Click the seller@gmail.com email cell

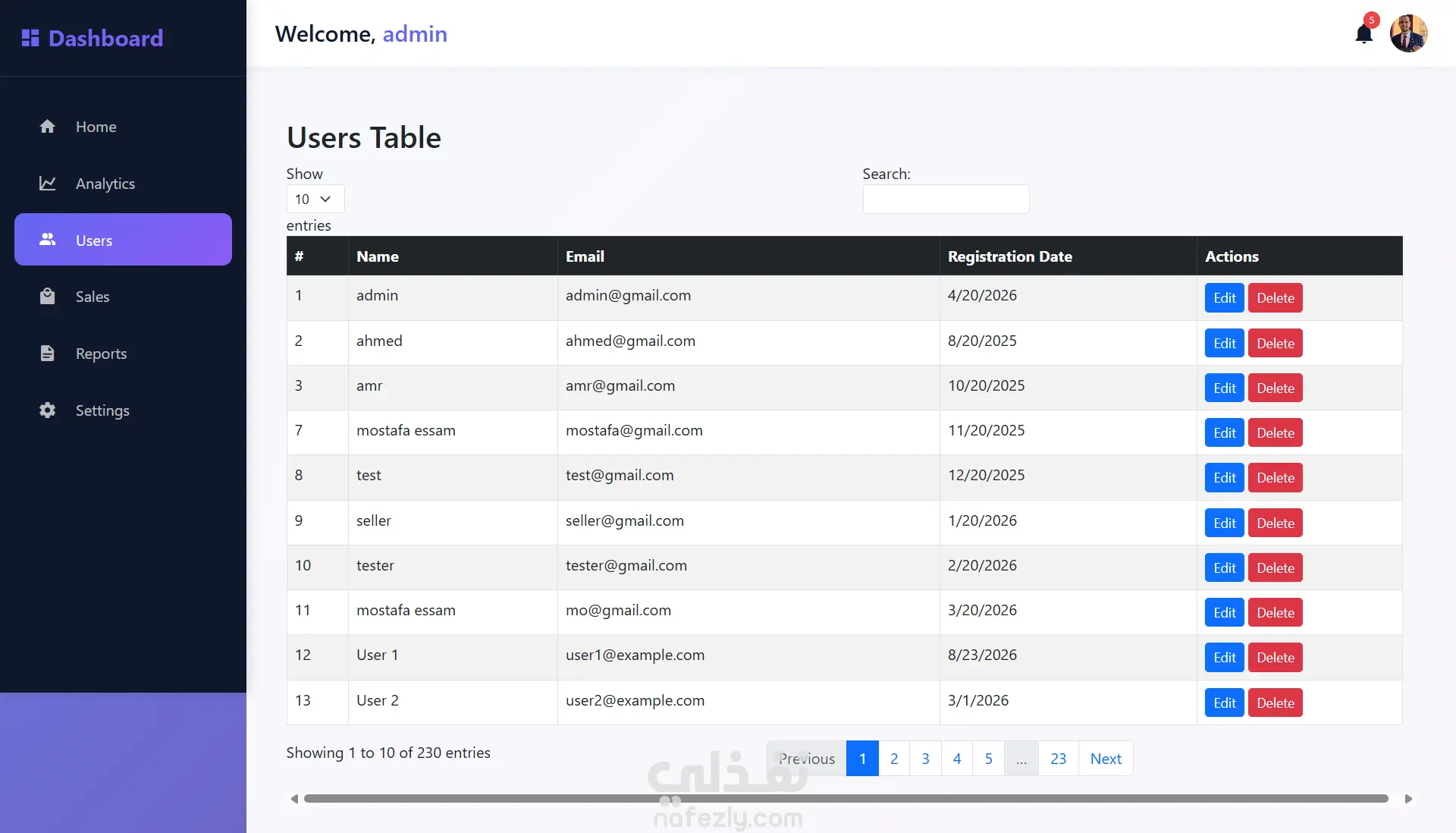click(748, 523)
